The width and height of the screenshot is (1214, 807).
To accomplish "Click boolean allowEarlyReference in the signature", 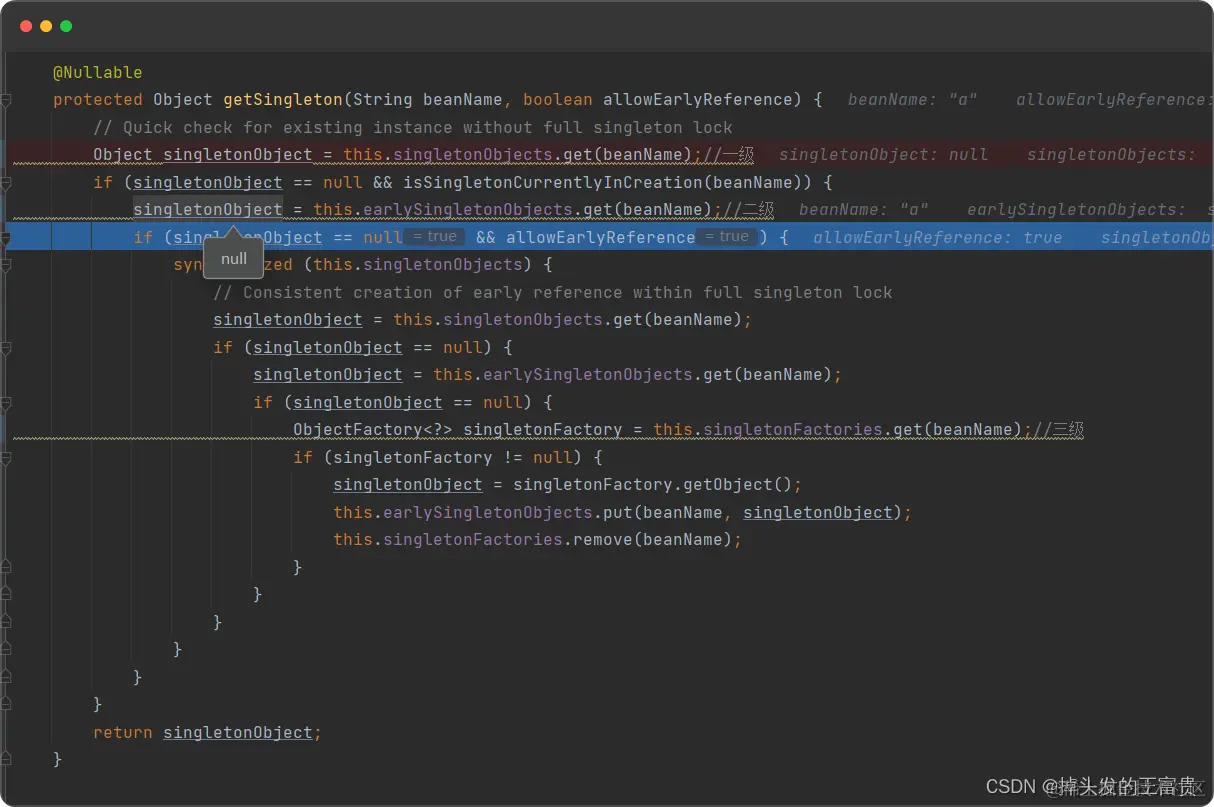I will (x=657, y=100).
